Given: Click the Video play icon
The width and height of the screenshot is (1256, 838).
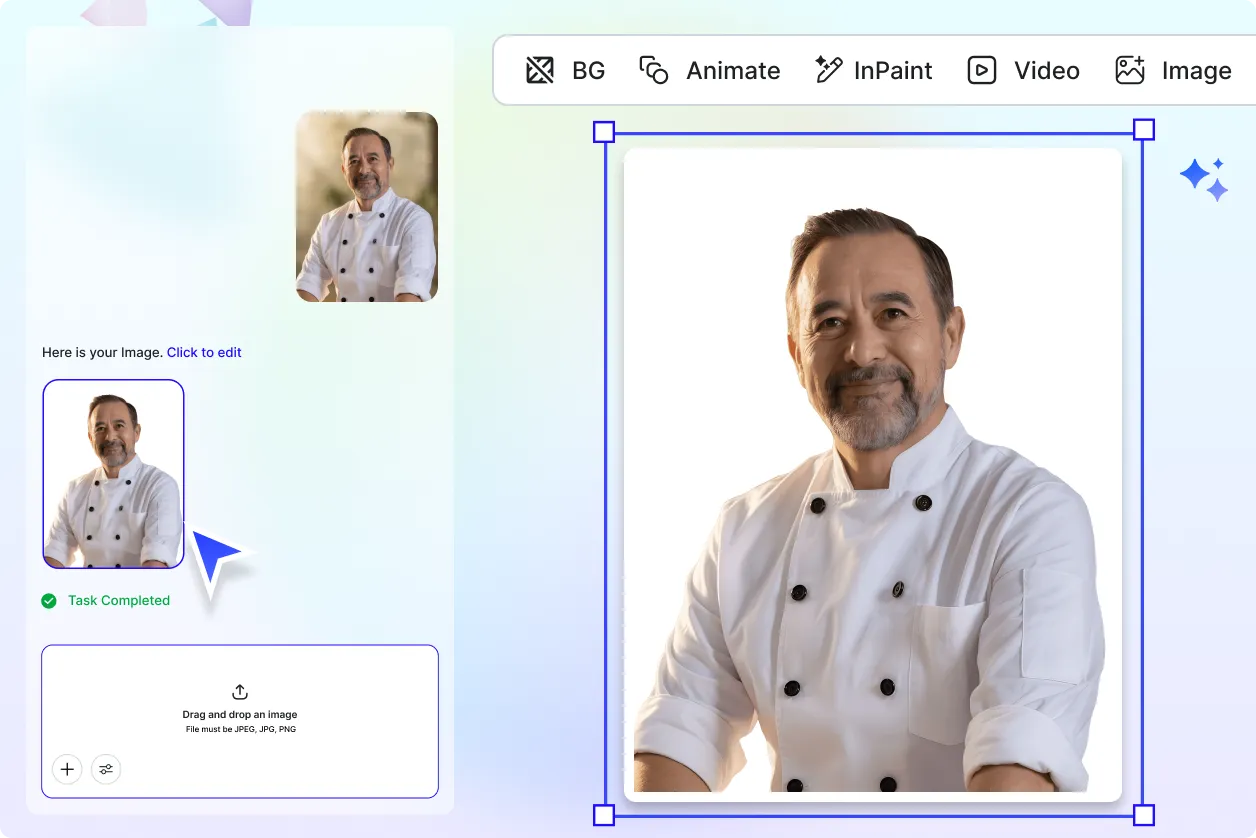Looking at the screenshot, I should [982, 70].
